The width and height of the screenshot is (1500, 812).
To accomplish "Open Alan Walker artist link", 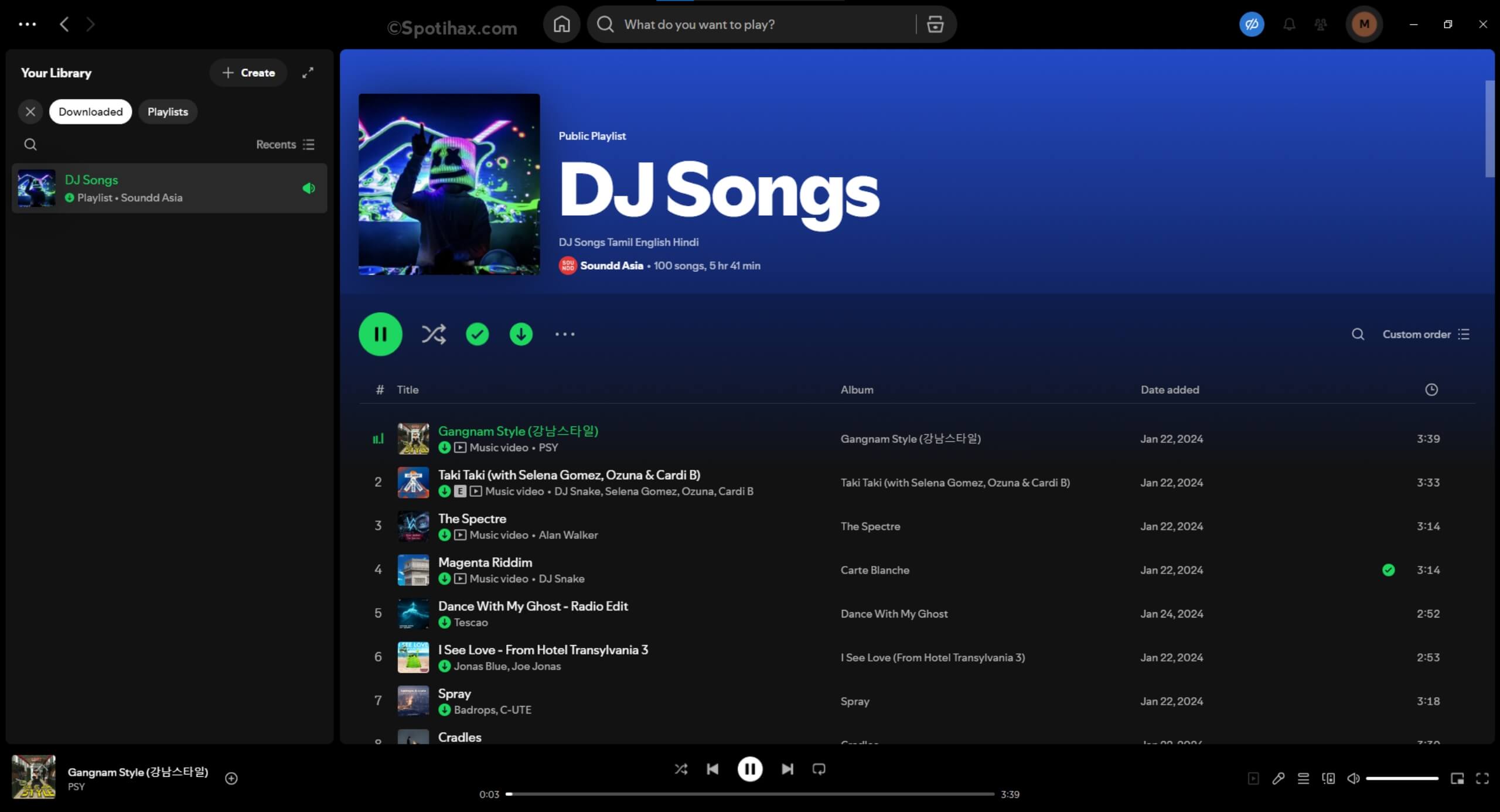I will pyautogui.click(x=568, y=535).
